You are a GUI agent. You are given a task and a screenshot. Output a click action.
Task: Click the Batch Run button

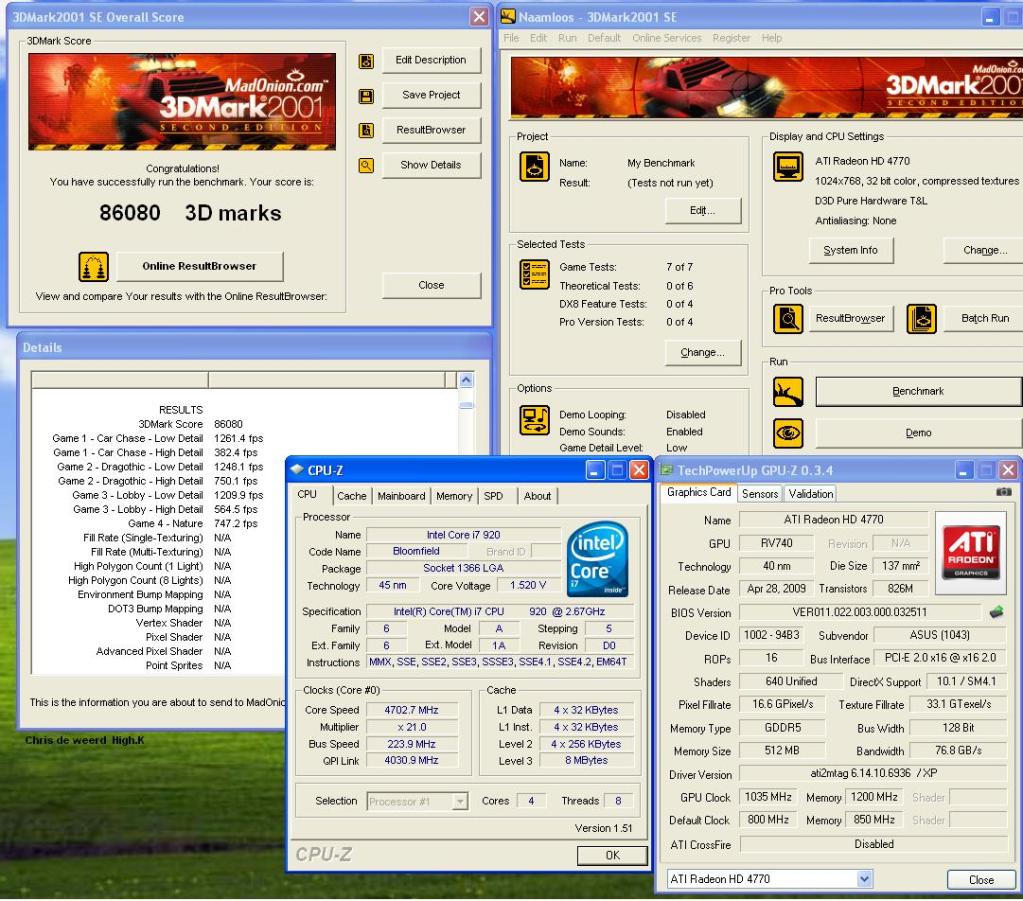[985, 318]
